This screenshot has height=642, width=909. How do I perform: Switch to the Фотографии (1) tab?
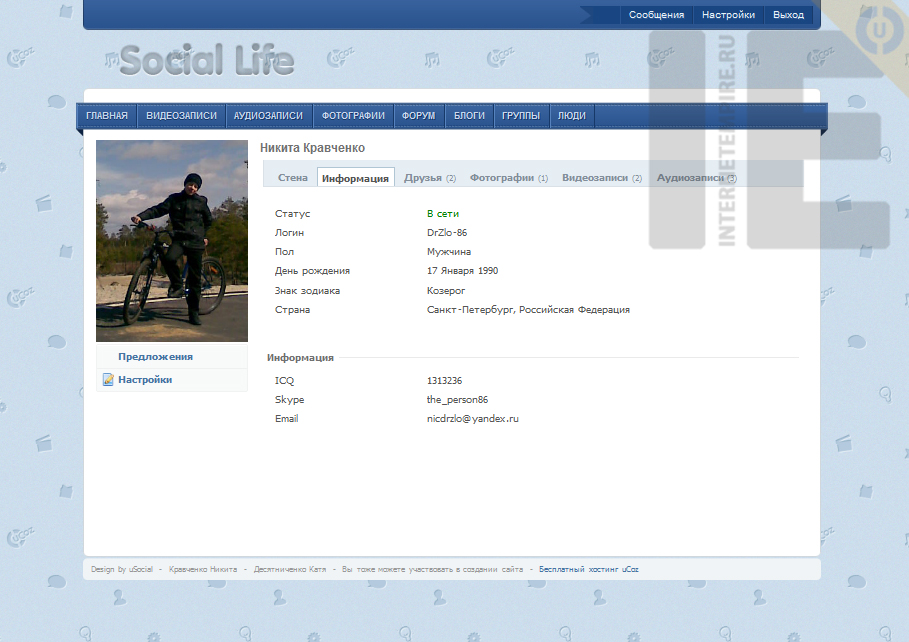click(508, 177)
